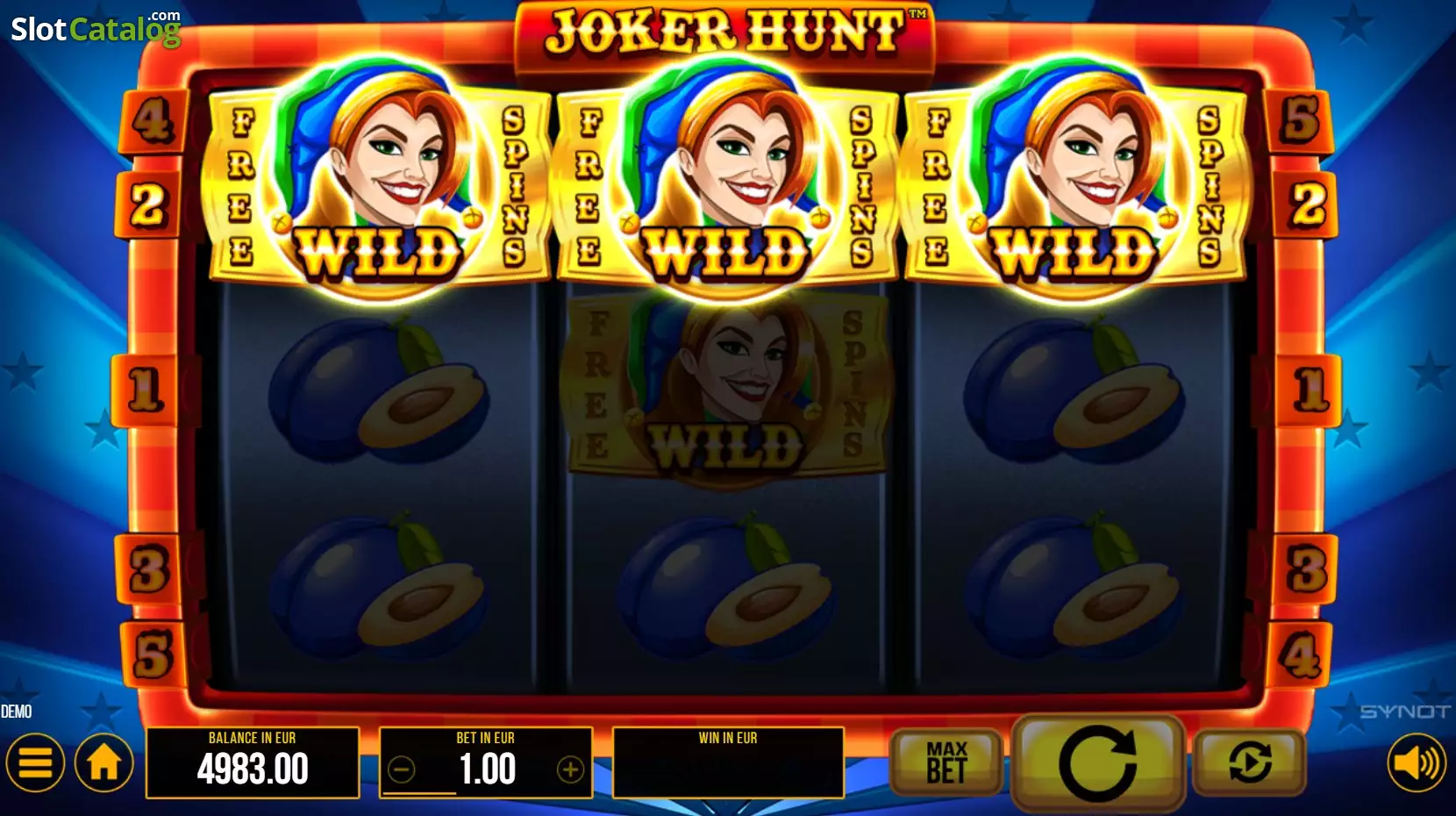Start a spin with the spin button
Screen dimensions: 1456x816
[1098, 763]
